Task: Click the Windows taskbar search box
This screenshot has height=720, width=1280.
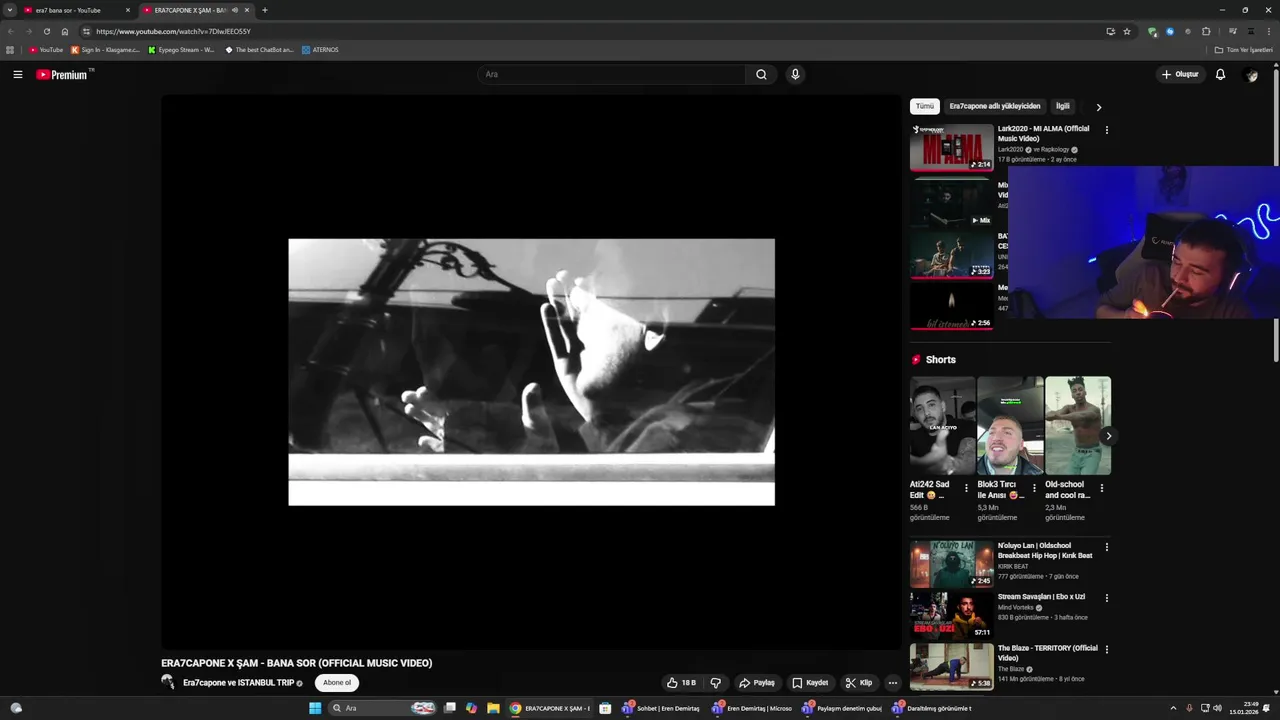Action: (x=383, y=708)
